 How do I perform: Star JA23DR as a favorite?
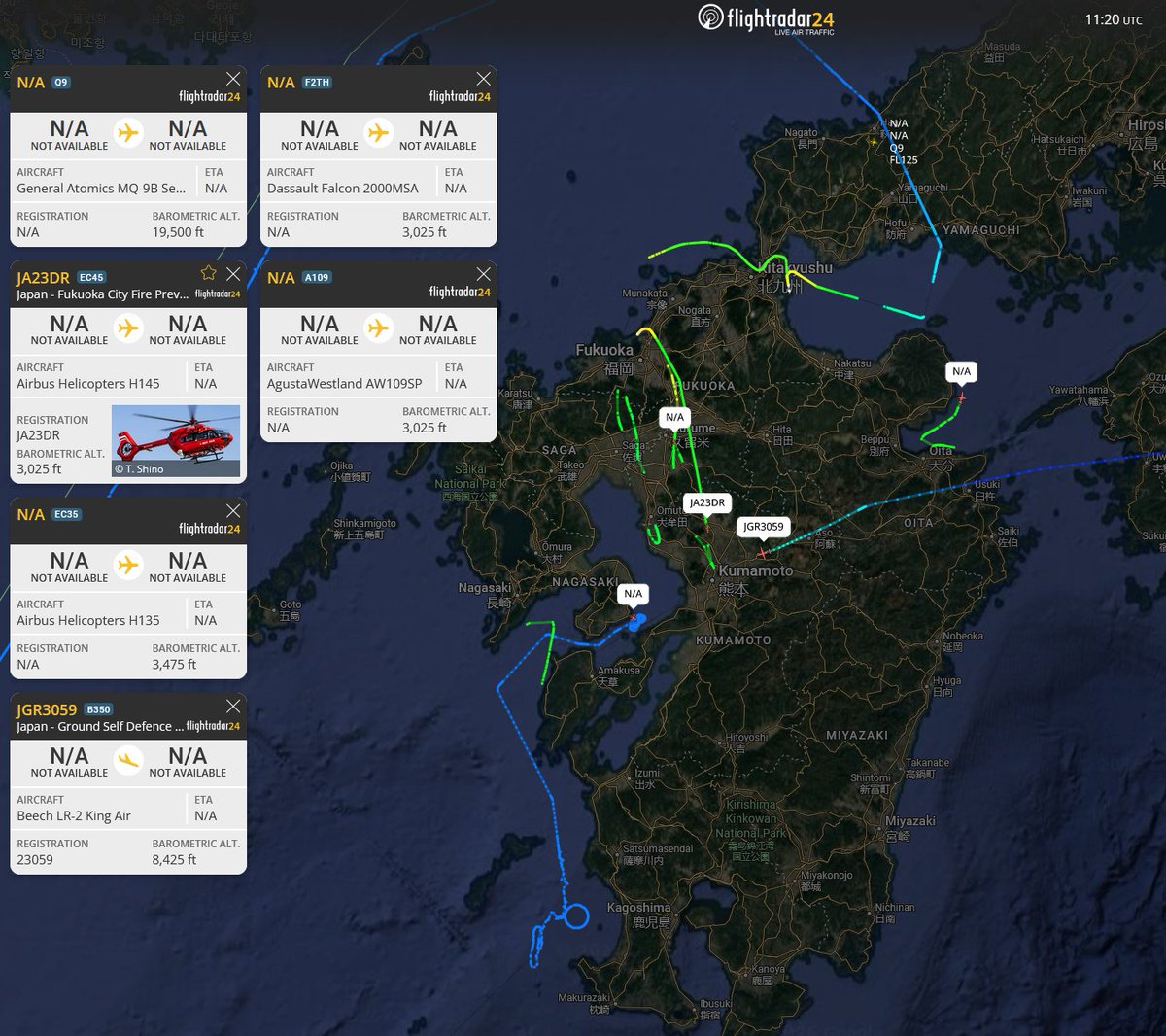pos(207,274)
